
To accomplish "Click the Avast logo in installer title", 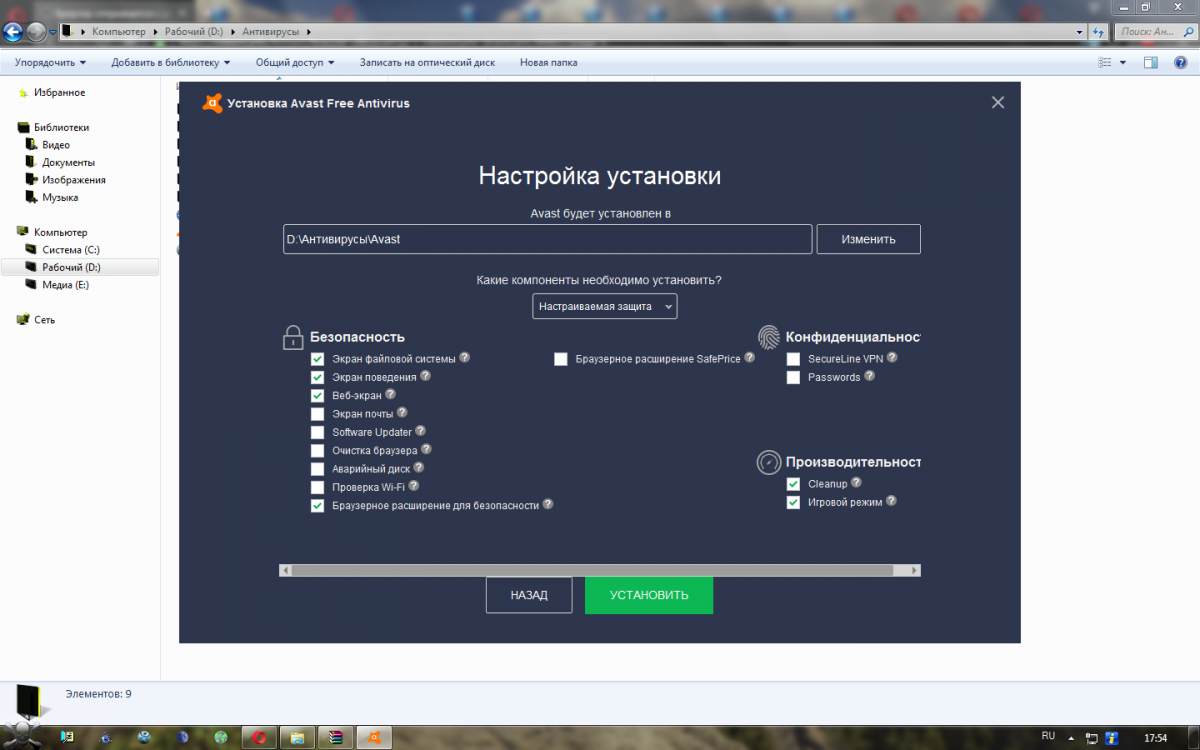I will point(212,103).
